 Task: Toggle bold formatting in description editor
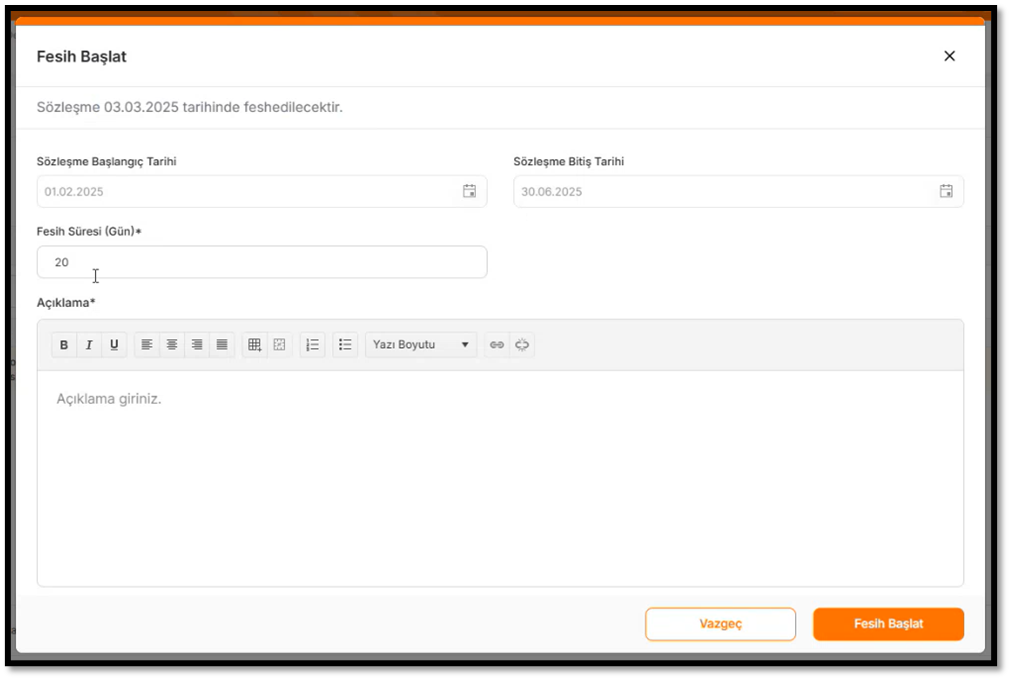(x=64, y=345)
